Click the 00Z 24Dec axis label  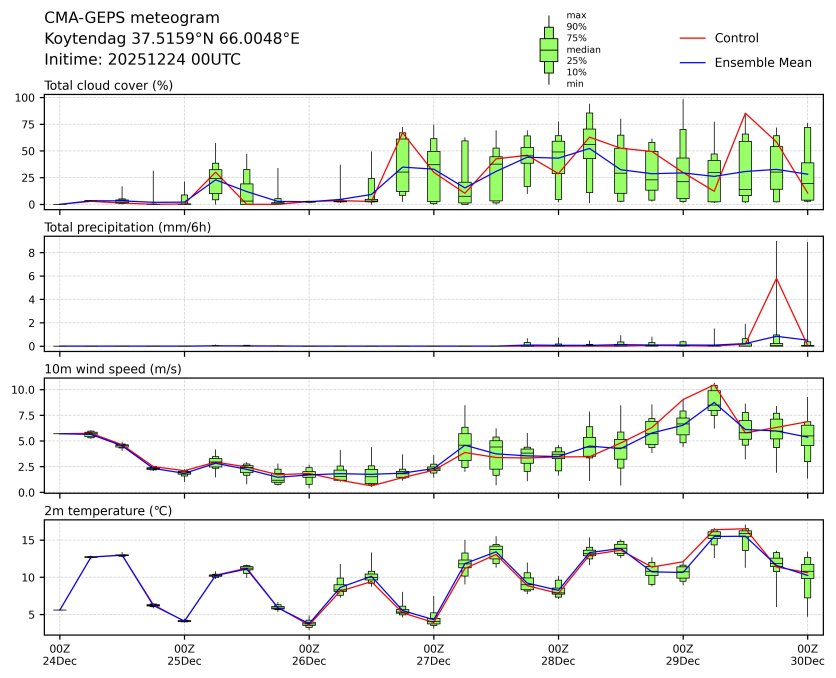59,655
